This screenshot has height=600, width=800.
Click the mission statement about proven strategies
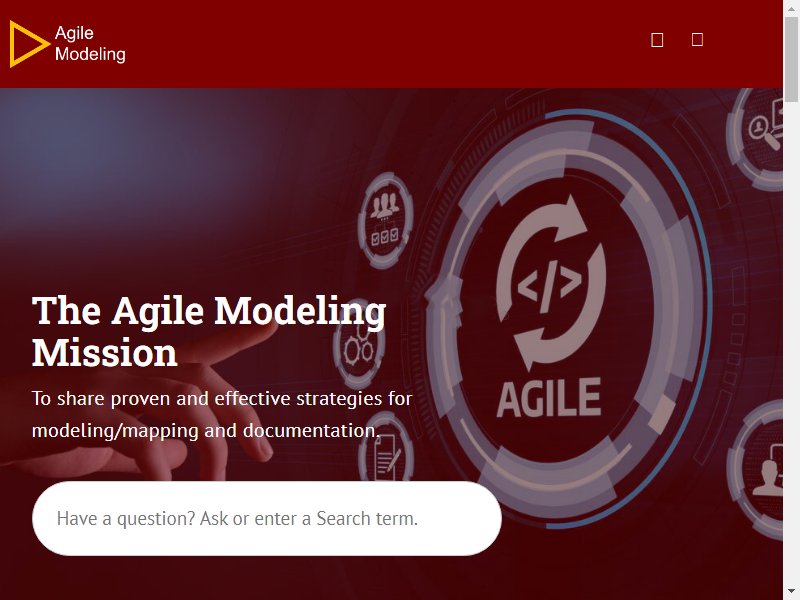click(x=222, y=414)
